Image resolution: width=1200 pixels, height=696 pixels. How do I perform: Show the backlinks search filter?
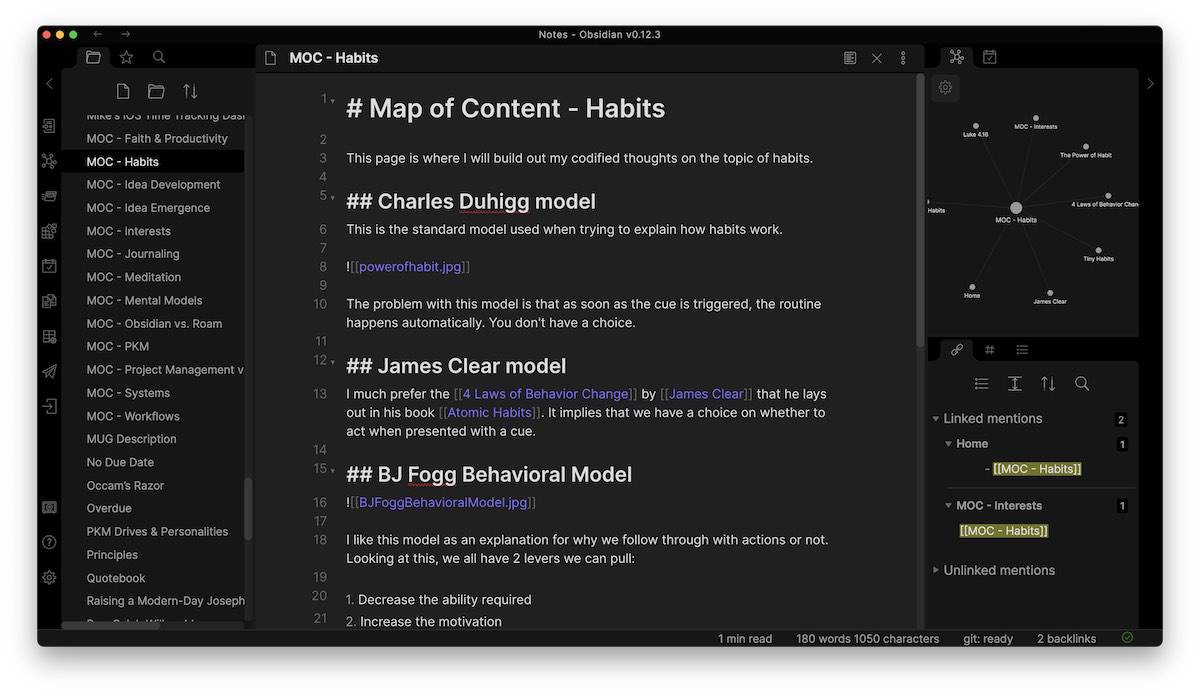tap(1082, 384)
